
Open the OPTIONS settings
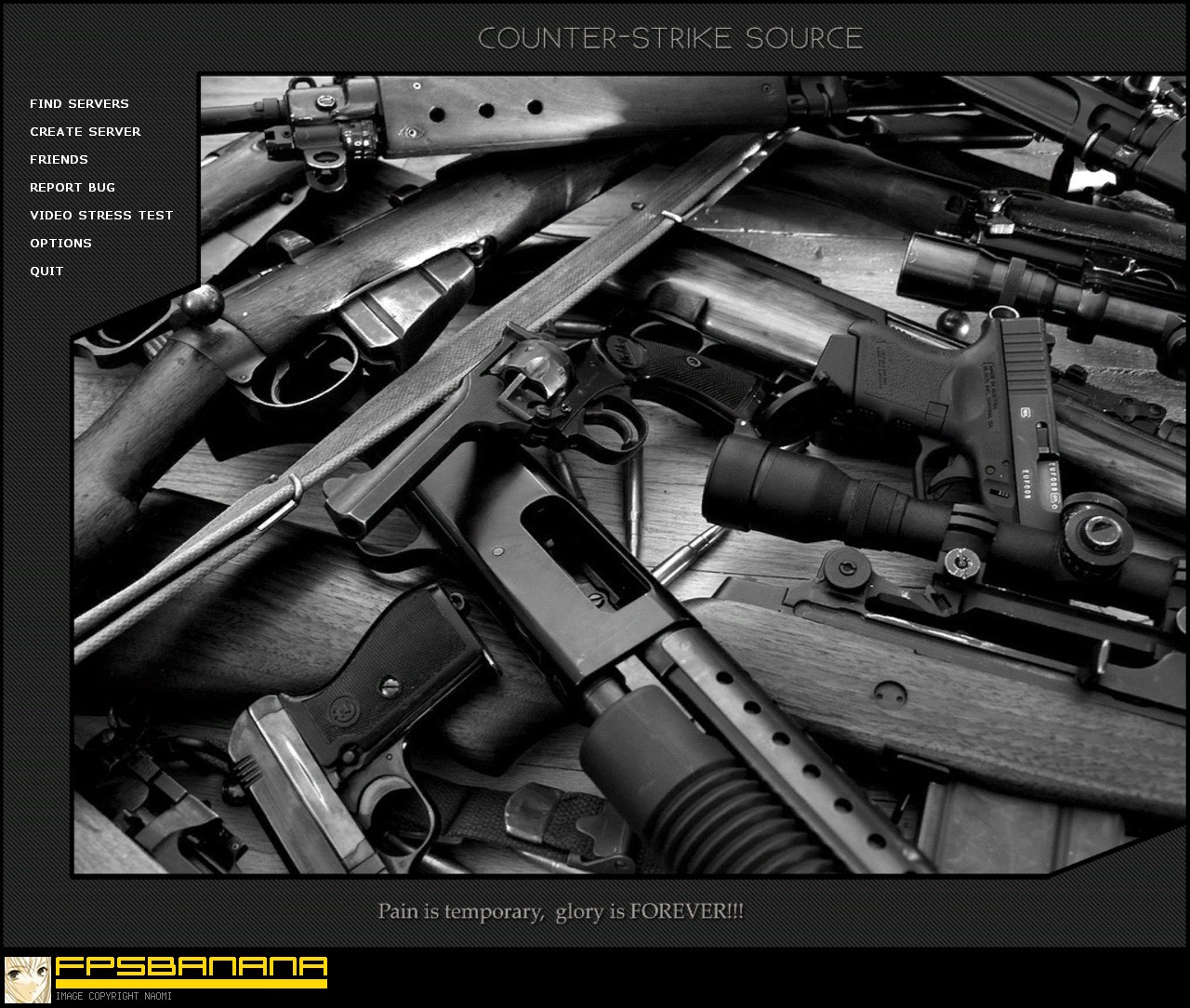pos(61,243)
